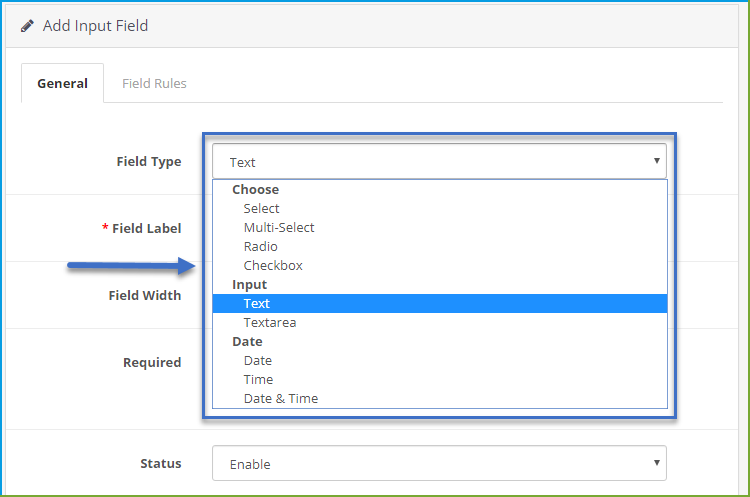The width and height of the screenshot is (750, 497).
Task: Click the Field Width label
Action: (x=145, y=296)
